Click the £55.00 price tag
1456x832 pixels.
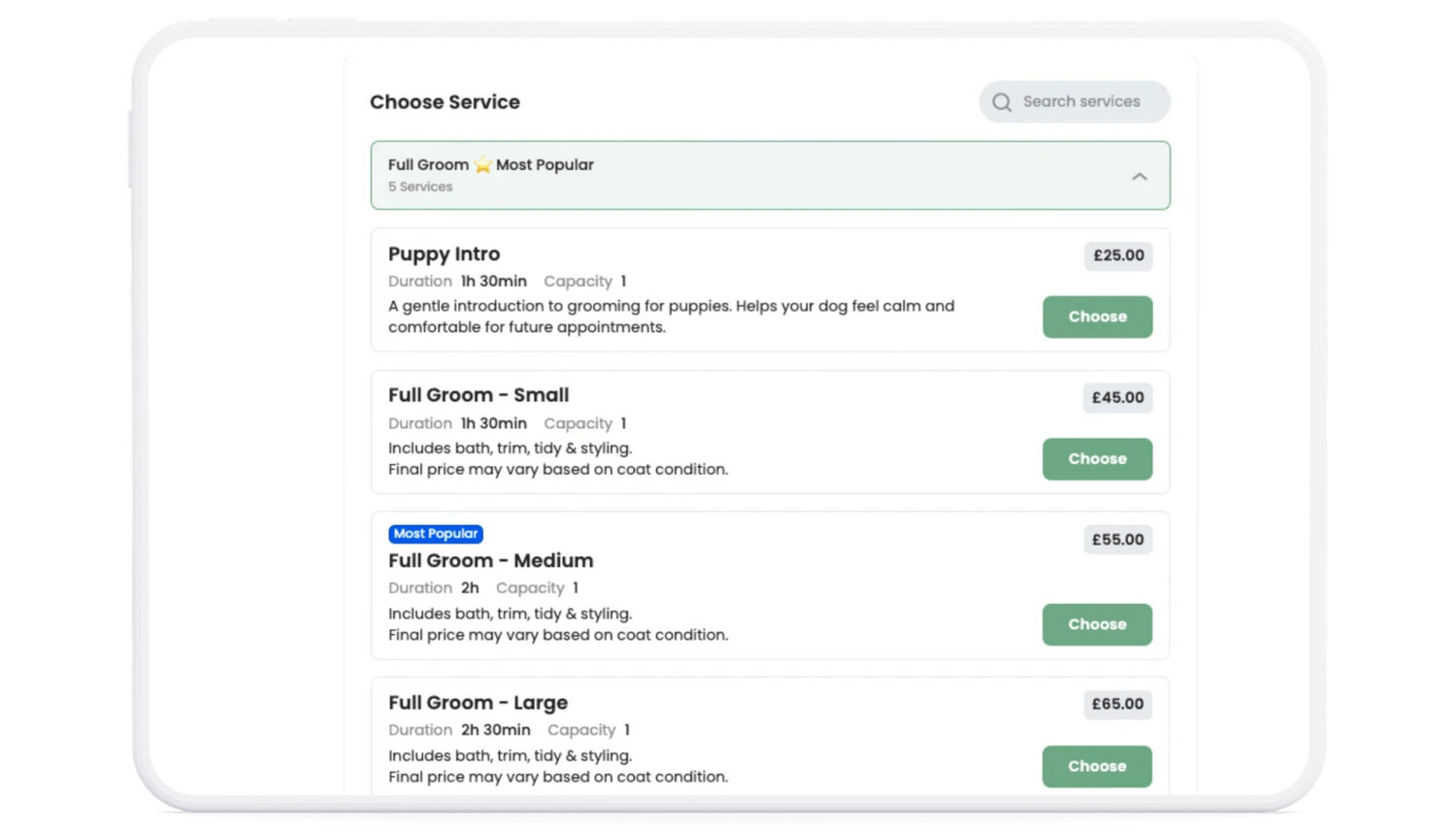coord(1118,539)
